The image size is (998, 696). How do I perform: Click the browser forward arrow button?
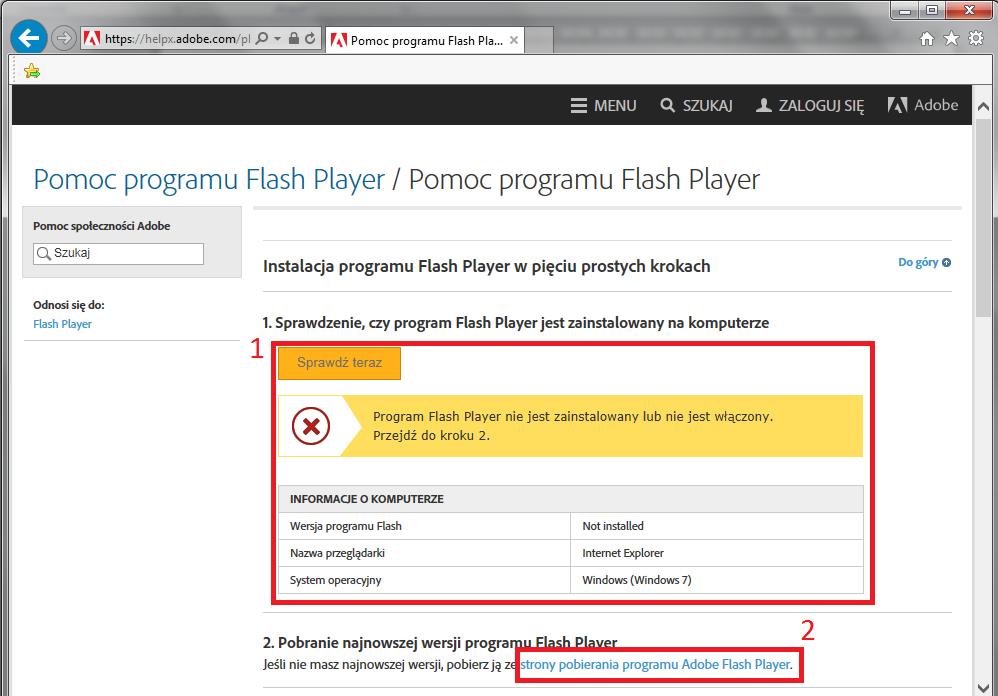(63, 38)
